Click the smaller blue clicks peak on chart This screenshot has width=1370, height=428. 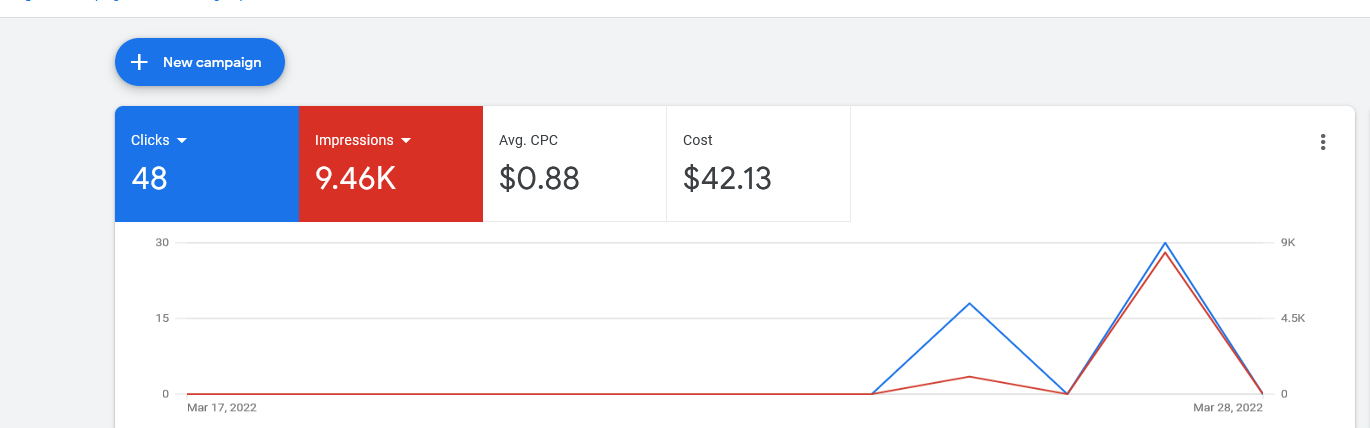pos(969,303)
